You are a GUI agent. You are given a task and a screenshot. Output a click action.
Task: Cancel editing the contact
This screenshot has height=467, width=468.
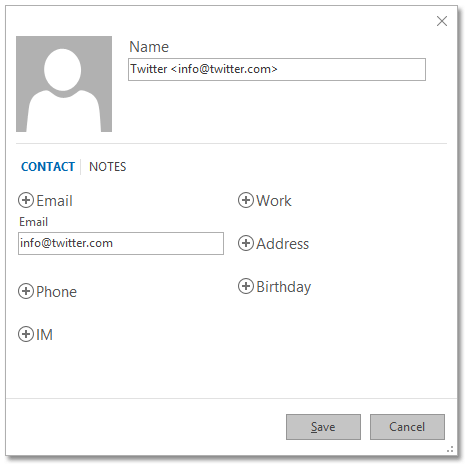(x=407, y=427)
